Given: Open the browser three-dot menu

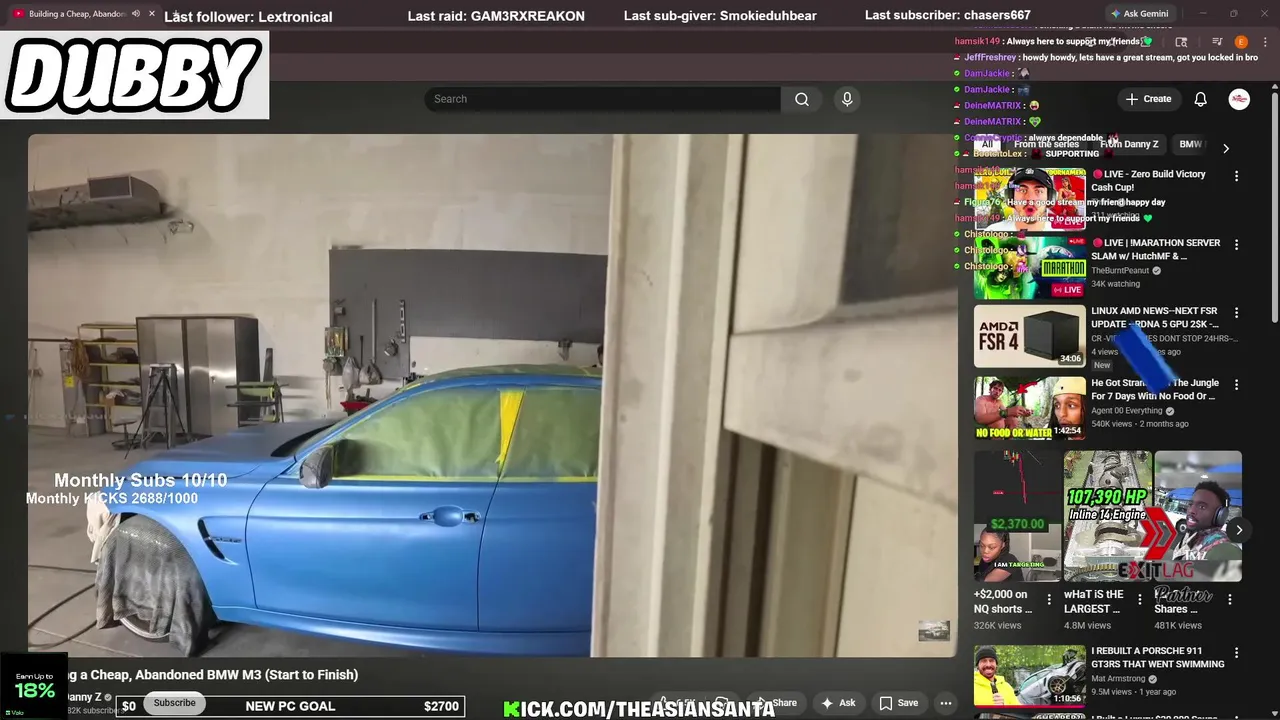Looking at the screenshot, I should click(x=1263, y=42).
